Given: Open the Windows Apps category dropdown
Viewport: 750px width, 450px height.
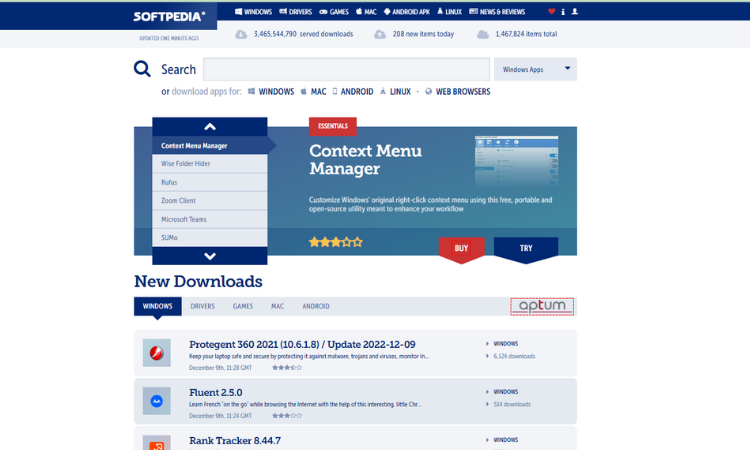Looking at the screenshot, I should (x=535, y=69).
